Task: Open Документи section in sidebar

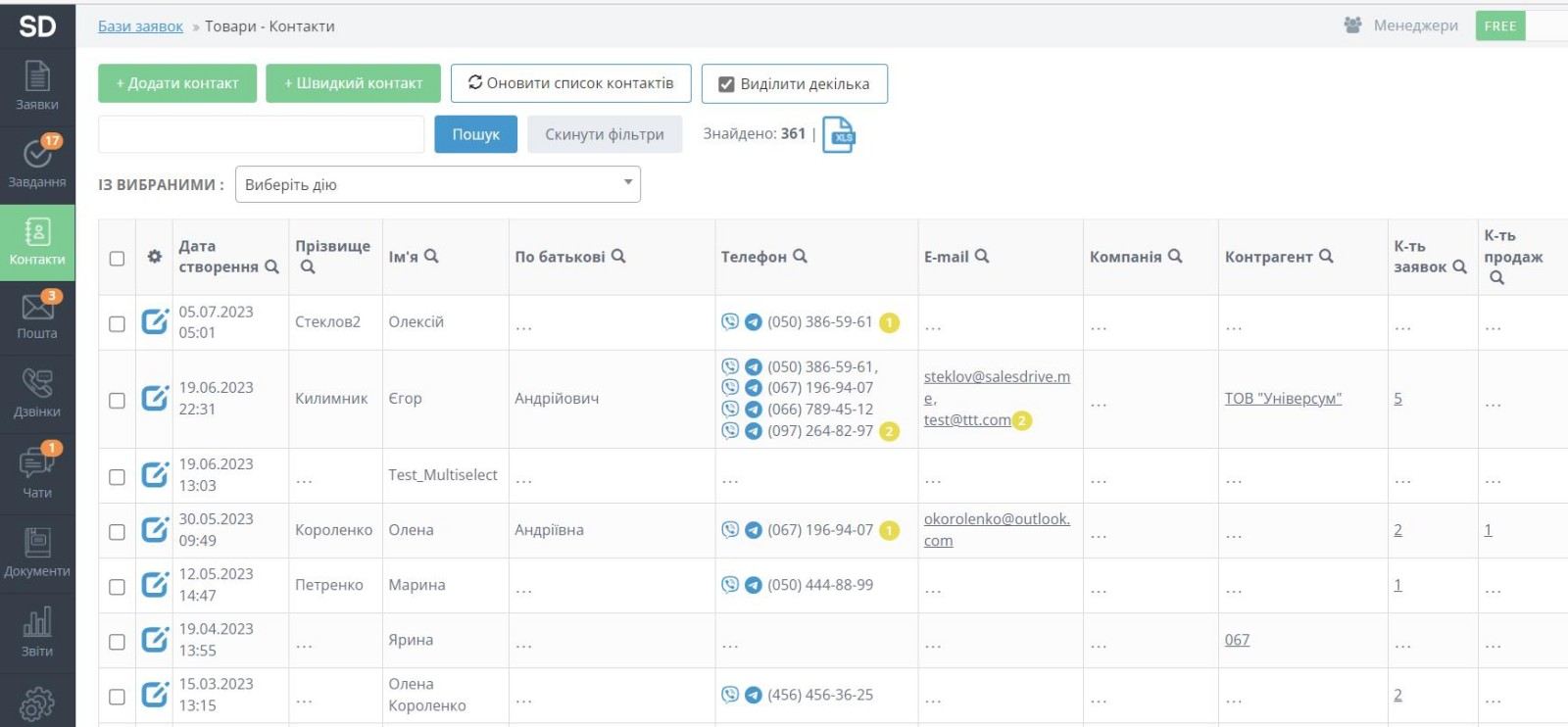Action: pos(37,552)
